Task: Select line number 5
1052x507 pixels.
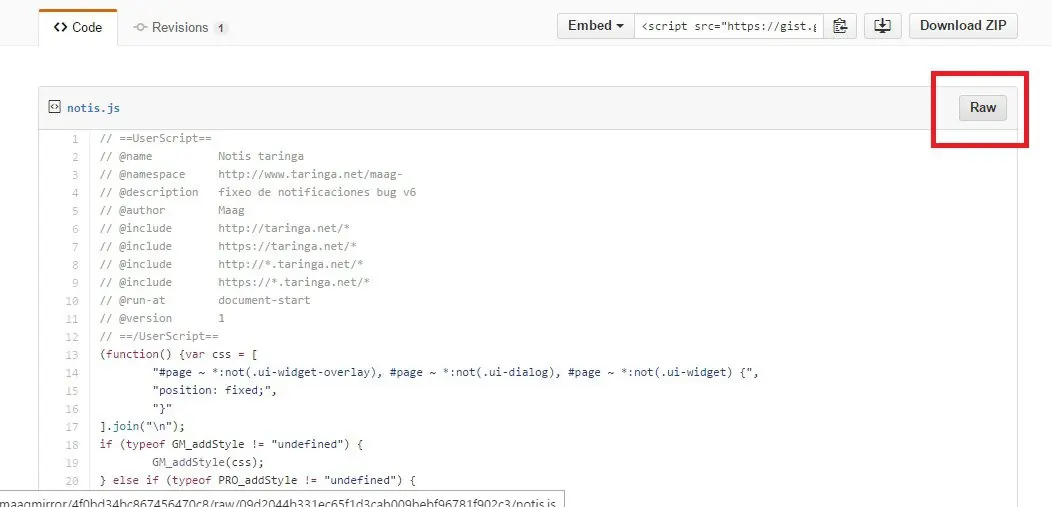Action: click(75, 211)
